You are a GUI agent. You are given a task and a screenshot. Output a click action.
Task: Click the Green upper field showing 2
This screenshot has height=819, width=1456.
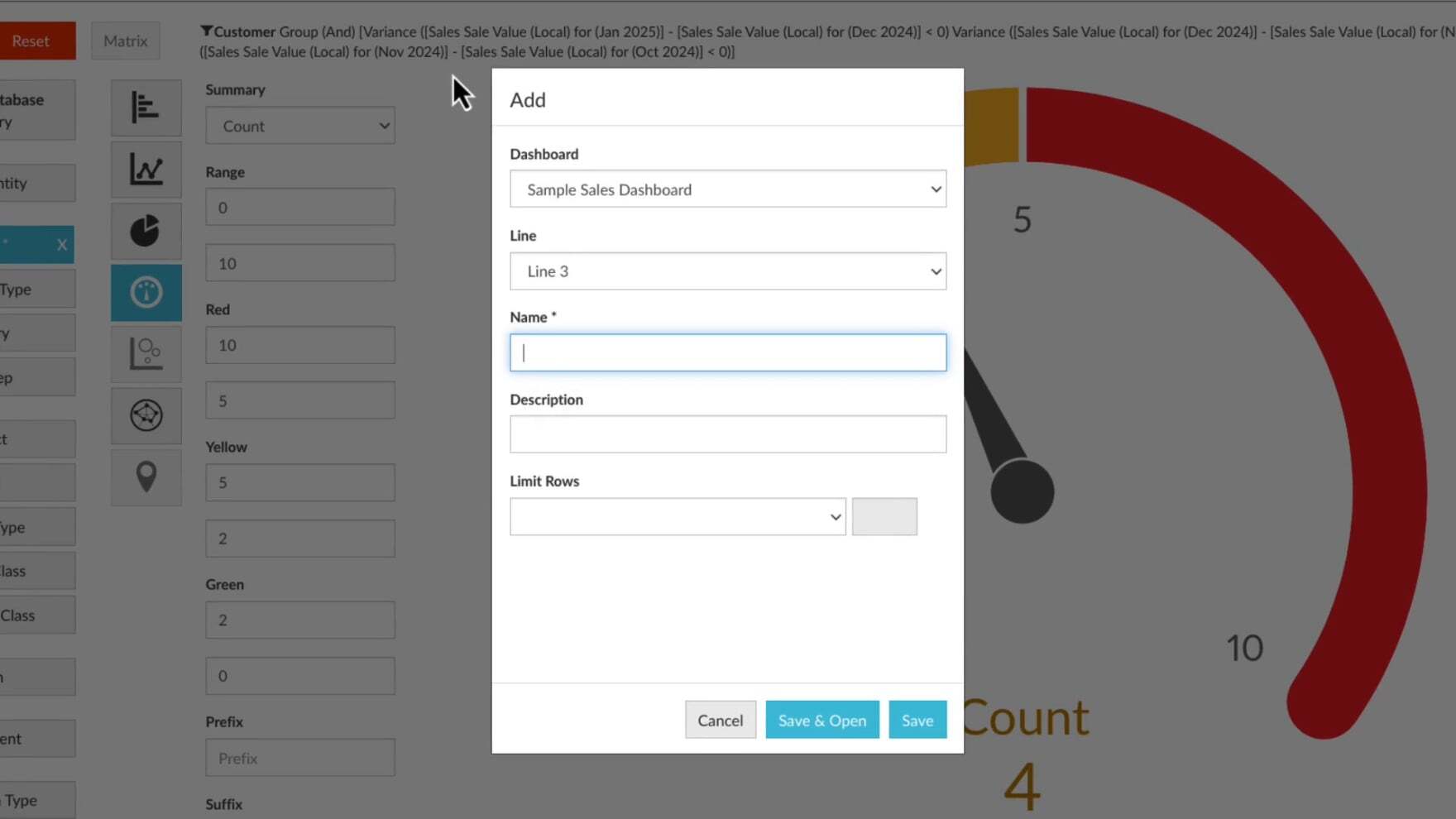coord(300,620)
